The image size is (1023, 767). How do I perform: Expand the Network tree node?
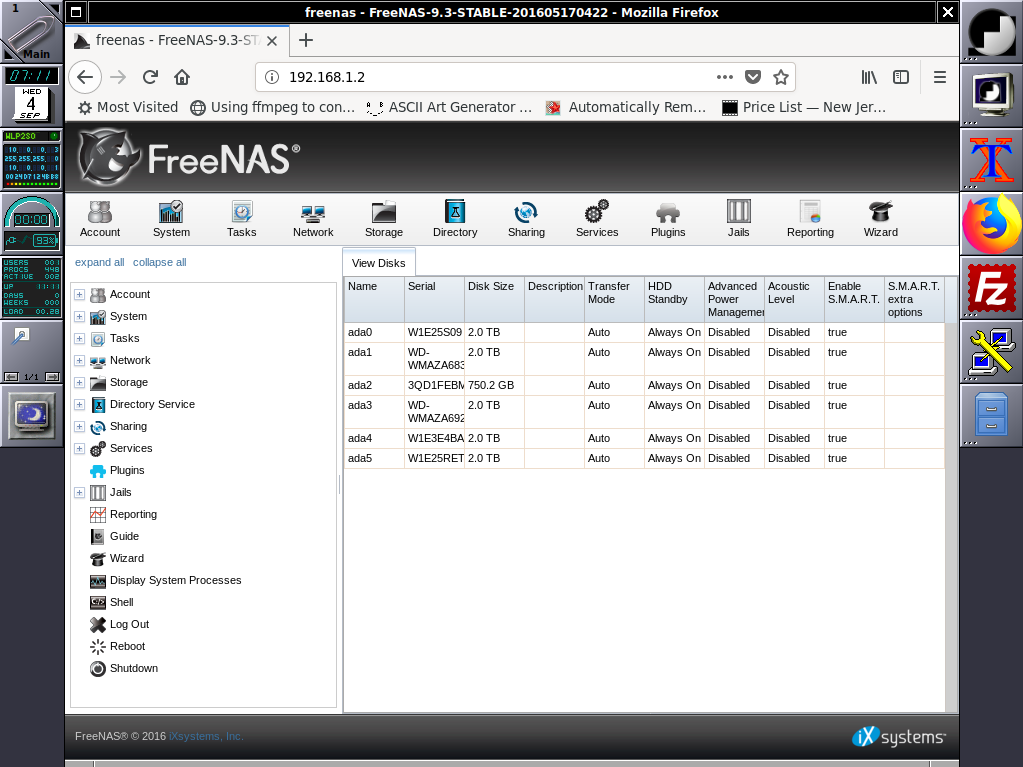(79, 361)
